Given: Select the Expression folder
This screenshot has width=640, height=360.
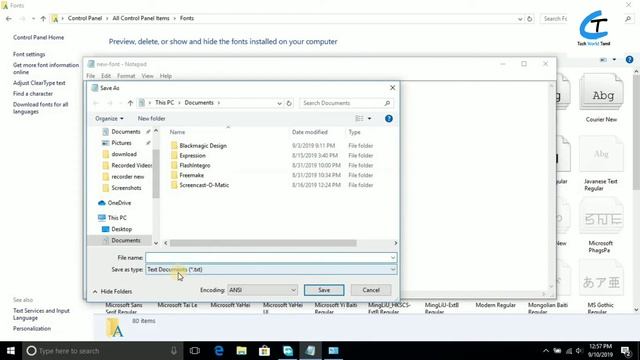Looking at the screenshot, I should tap(192, 156).
